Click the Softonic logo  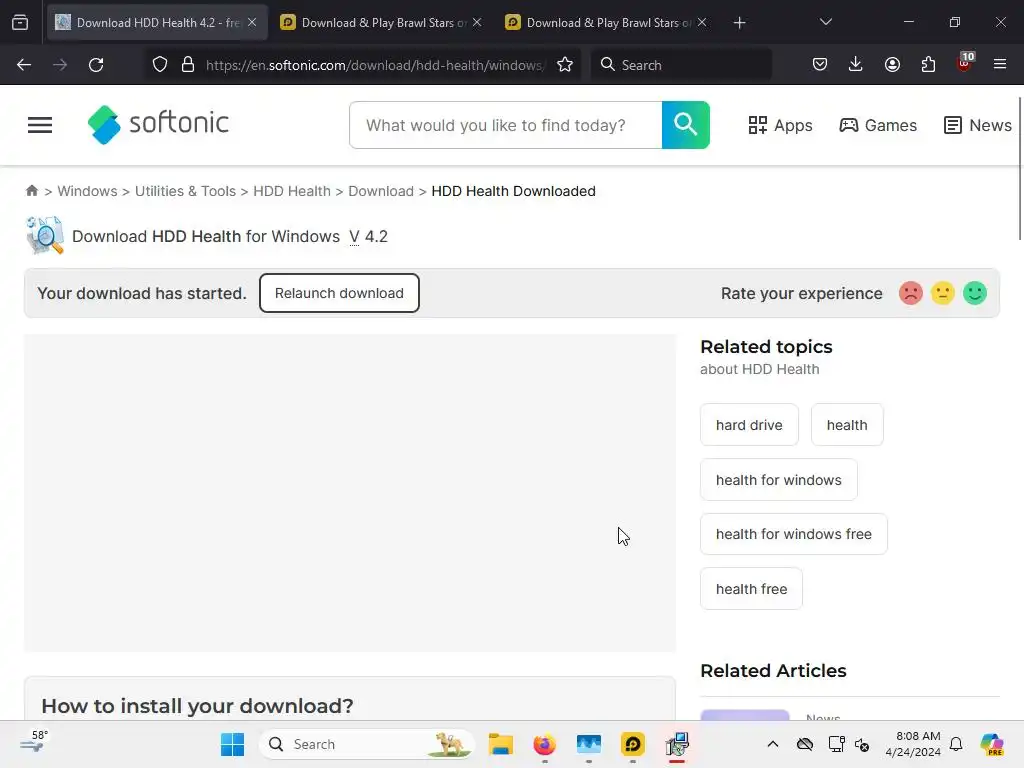(x=158, y=124)
